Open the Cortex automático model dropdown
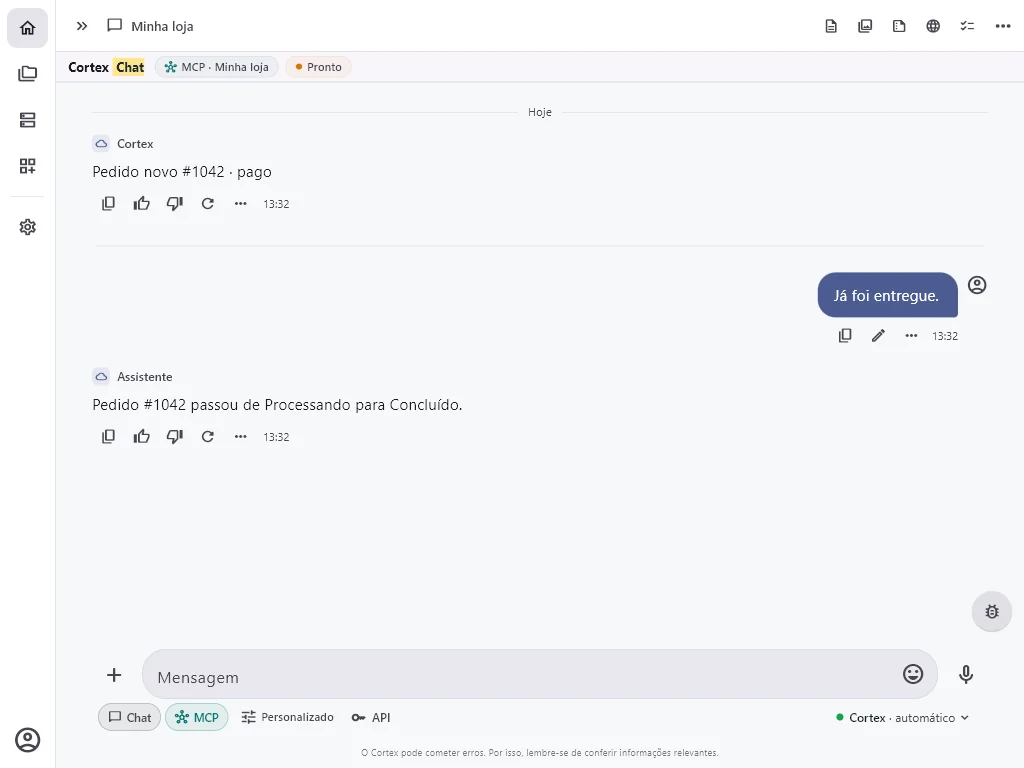The height and width of the screenshot is (768, 1024). (903, 718)
